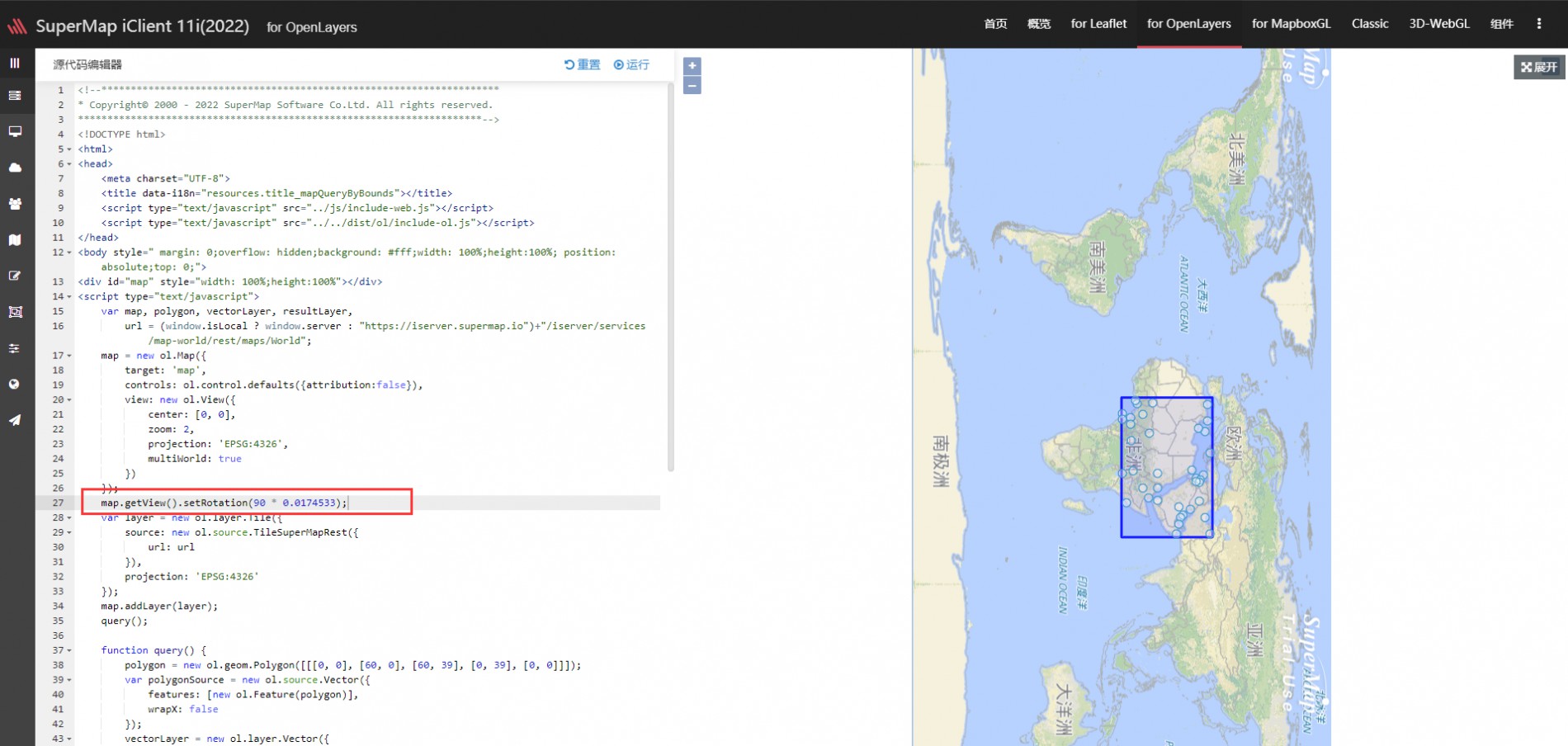The height and width of the screenshot is (746, 1568).
Task: Click the 源代码编辑器 panel title
Action: [87, 64]
